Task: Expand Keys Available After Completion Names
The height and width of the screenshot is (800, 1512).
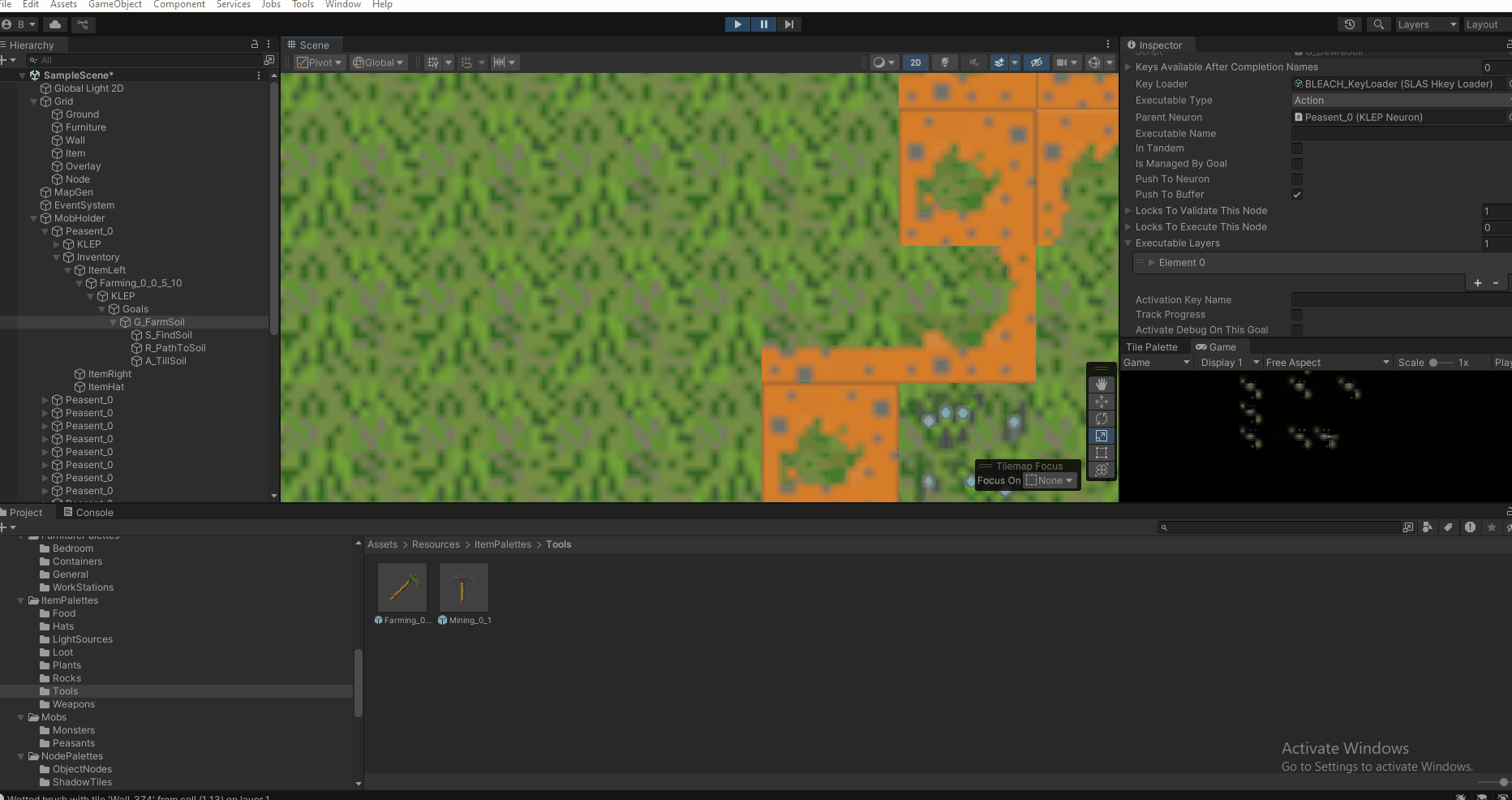Action: point(1128,67)
